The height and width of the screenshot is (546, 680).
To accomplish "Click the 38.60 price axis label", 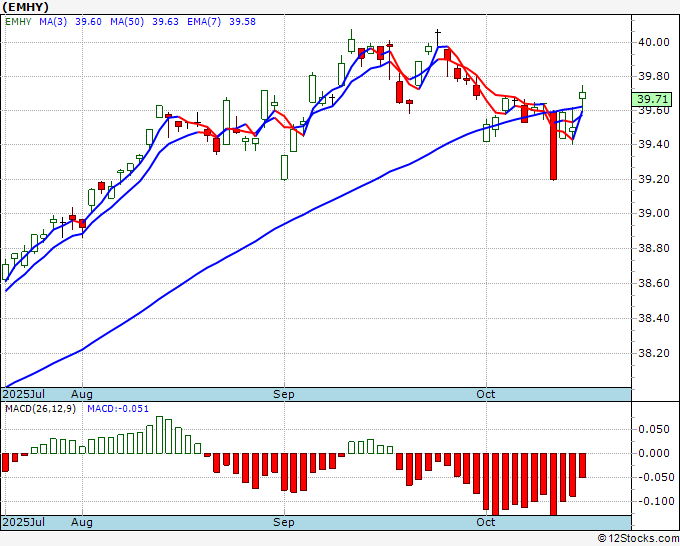I will point(654,283).
